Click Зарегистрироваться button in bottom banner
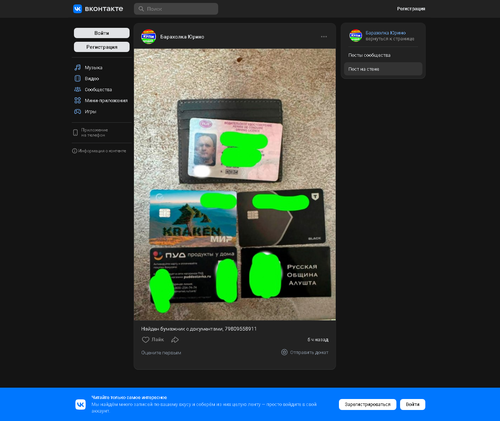Screen dimensions: 500x421 (x=367, y=404)
